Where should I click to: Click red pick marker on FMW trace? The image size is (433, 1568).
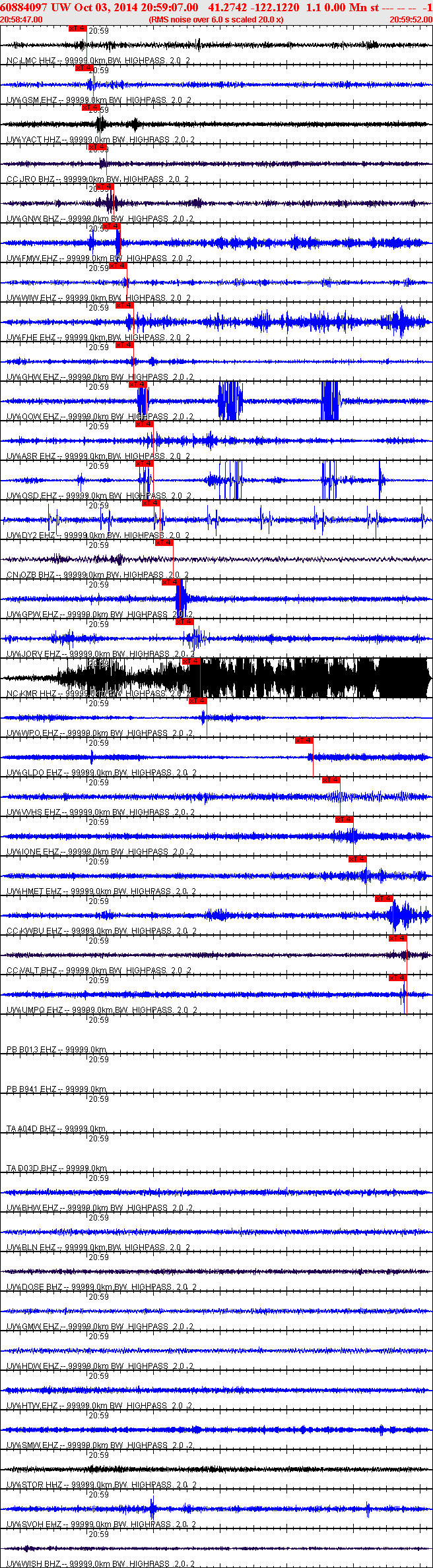click(111, 226)
